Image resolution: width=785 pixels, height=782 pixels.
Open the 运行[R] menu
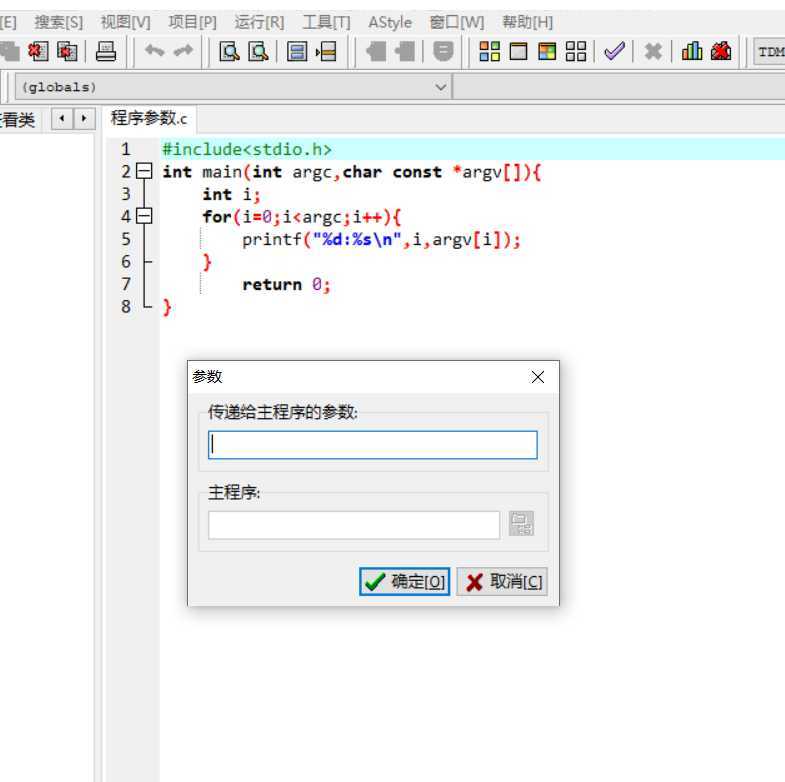point(259,23)
